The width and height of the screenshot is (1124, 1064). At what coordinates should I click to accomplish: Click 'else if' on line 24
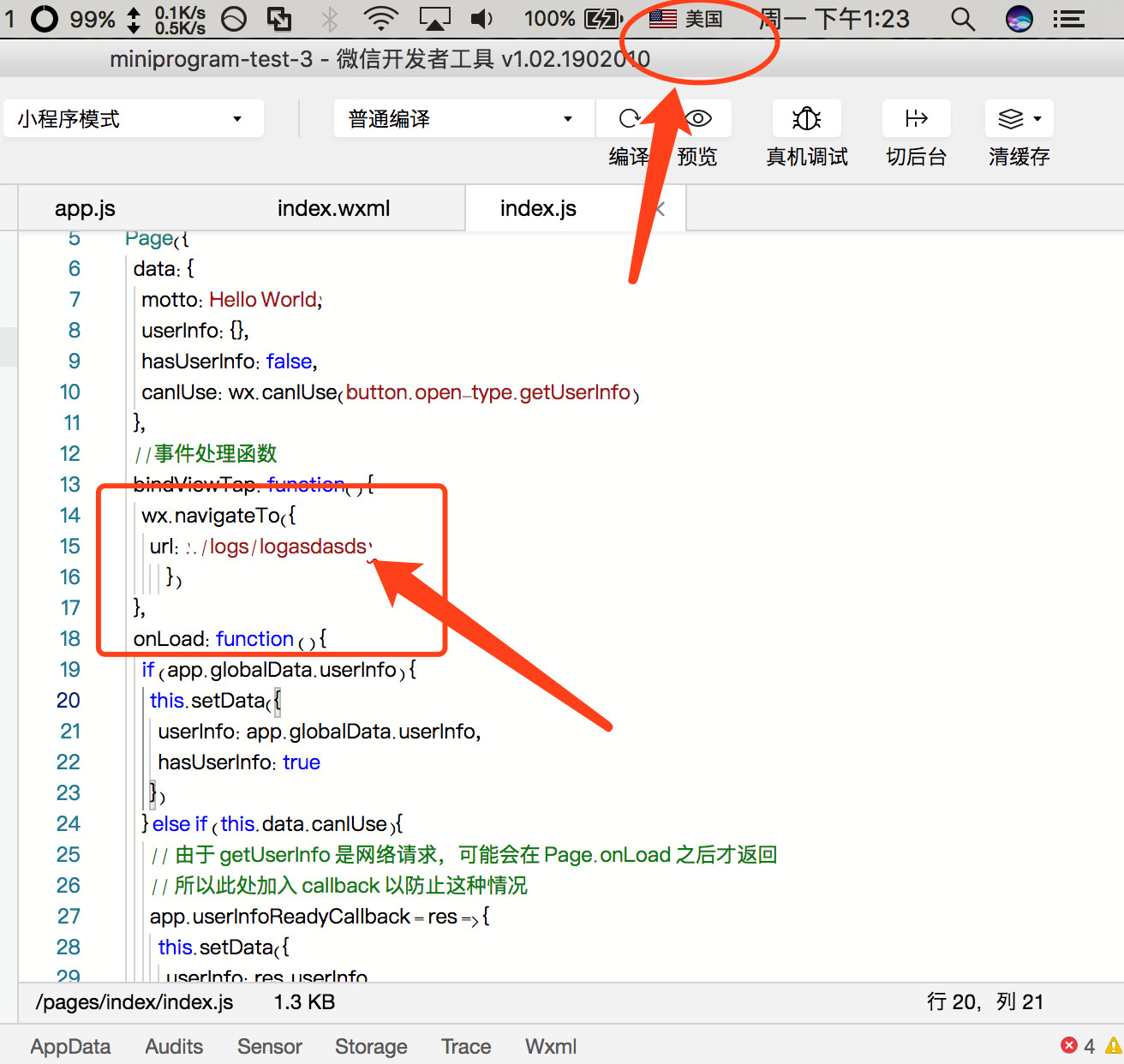click(180, 823)
